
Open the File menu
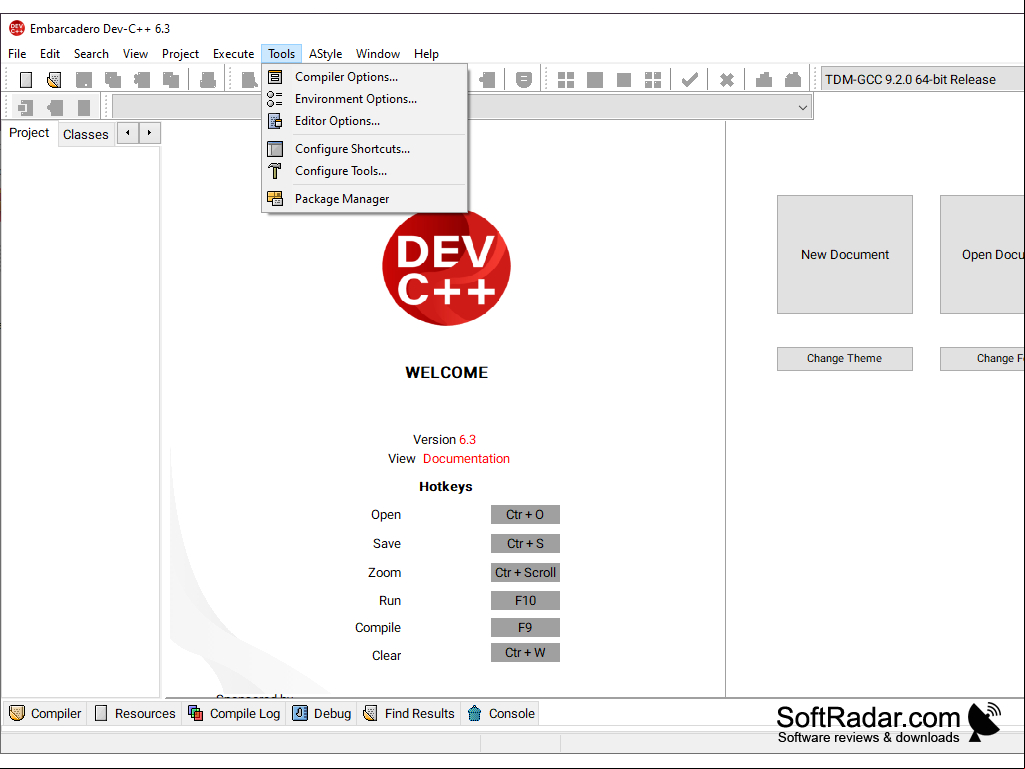[x=17, y=54]
